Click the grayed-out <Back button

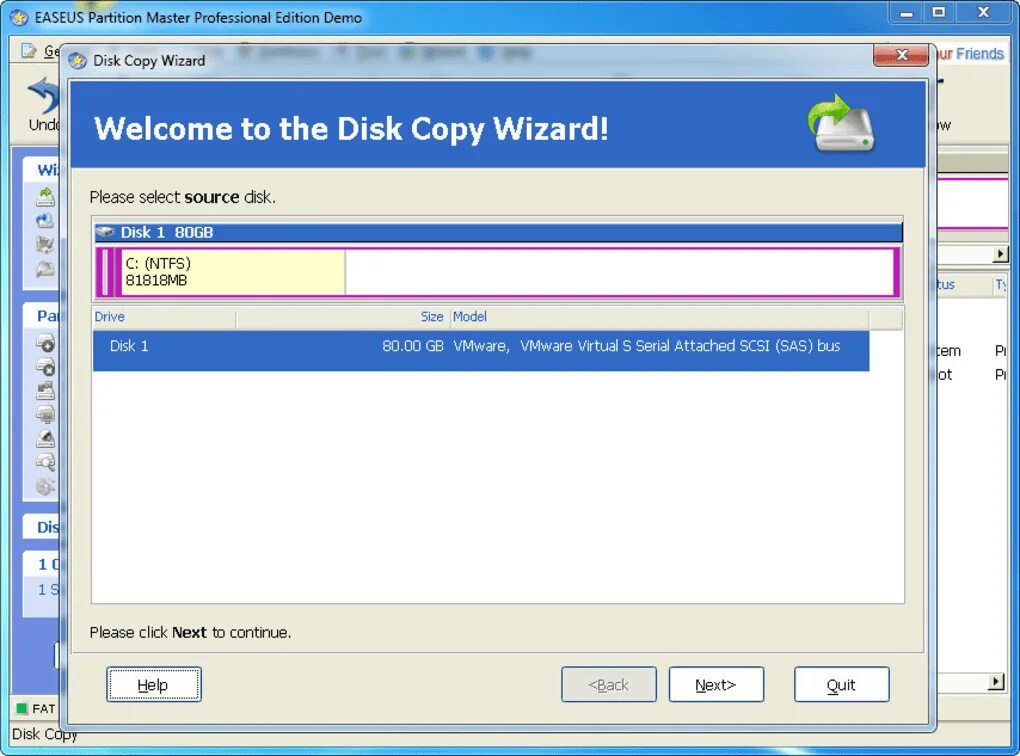[609, 684]
